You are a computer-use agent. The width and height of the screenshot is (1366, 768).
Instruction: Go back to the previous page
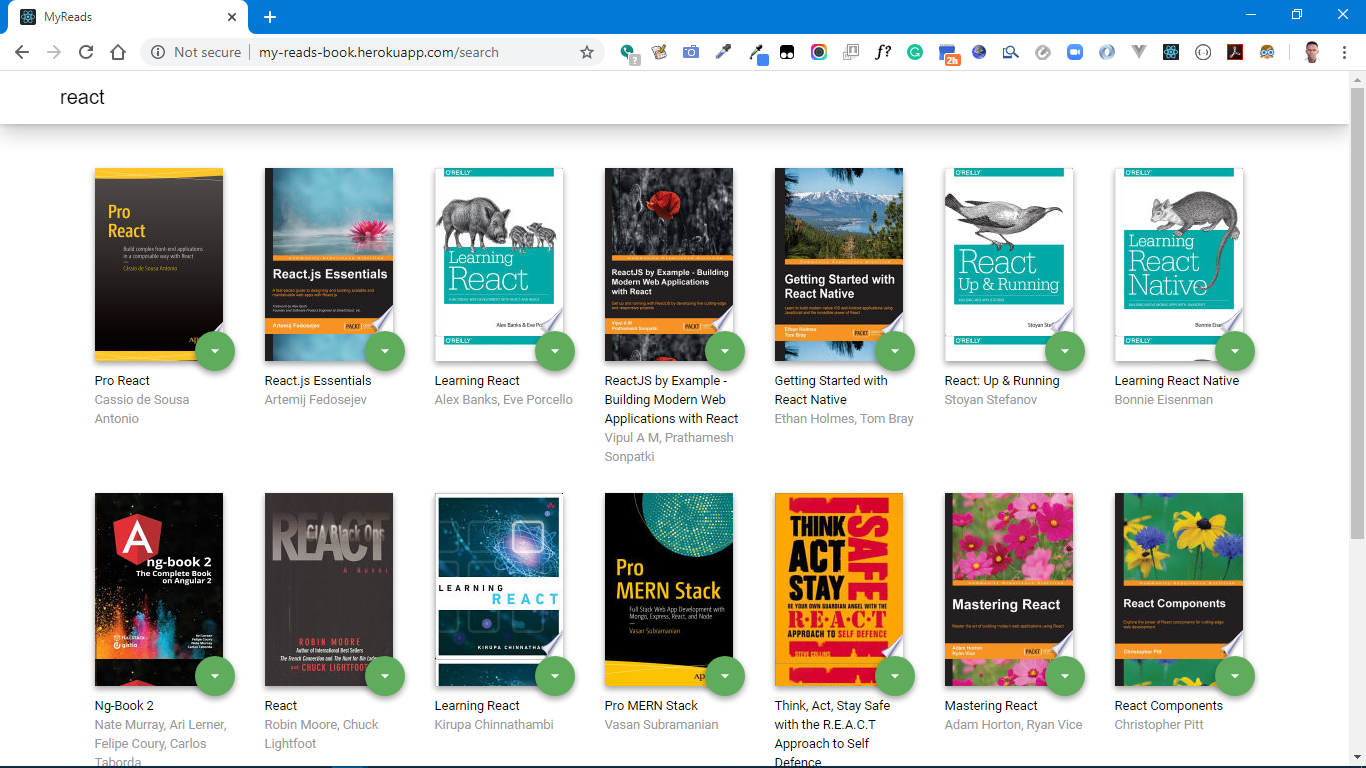22,52
